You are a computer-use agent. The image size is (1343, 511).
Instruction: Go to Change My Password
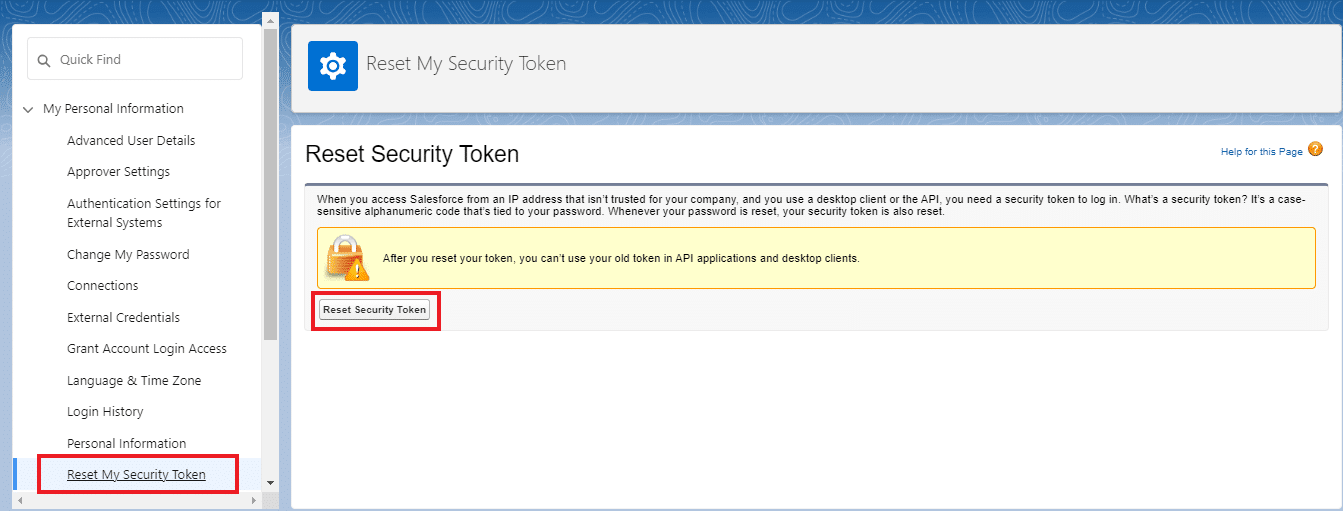[128, 255]
